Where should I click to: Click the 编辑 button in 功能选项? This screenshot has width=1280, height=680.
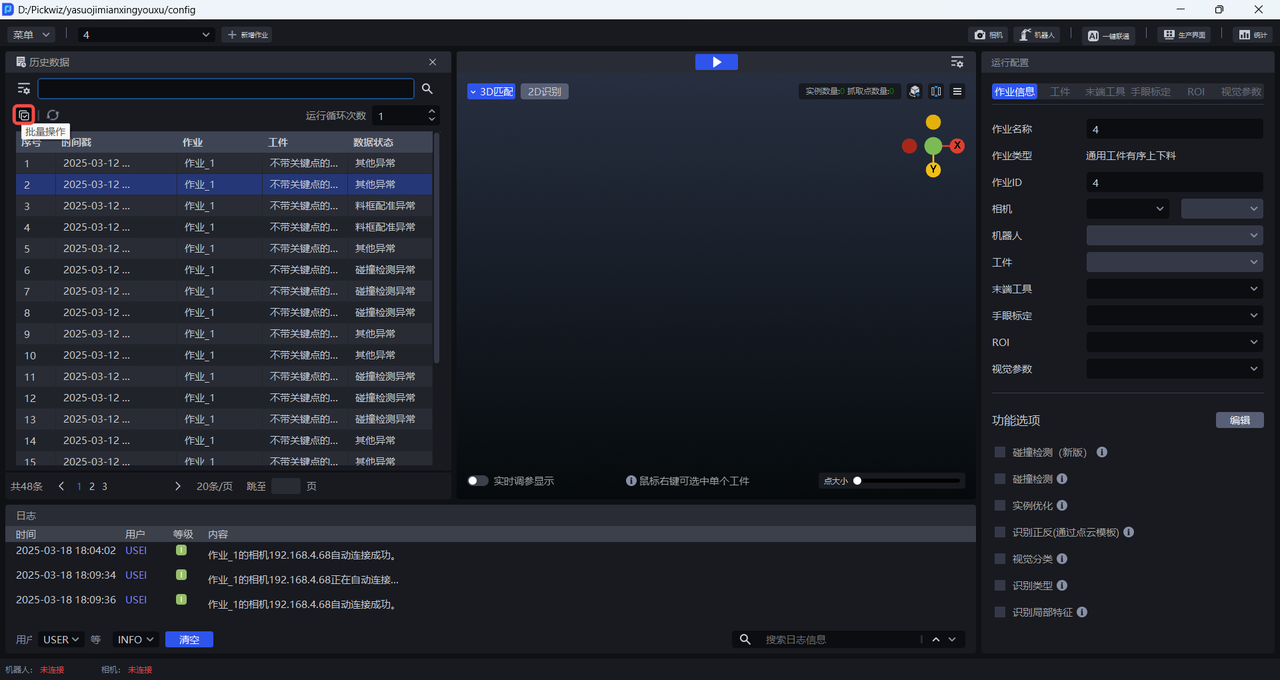coord(1239,421)
